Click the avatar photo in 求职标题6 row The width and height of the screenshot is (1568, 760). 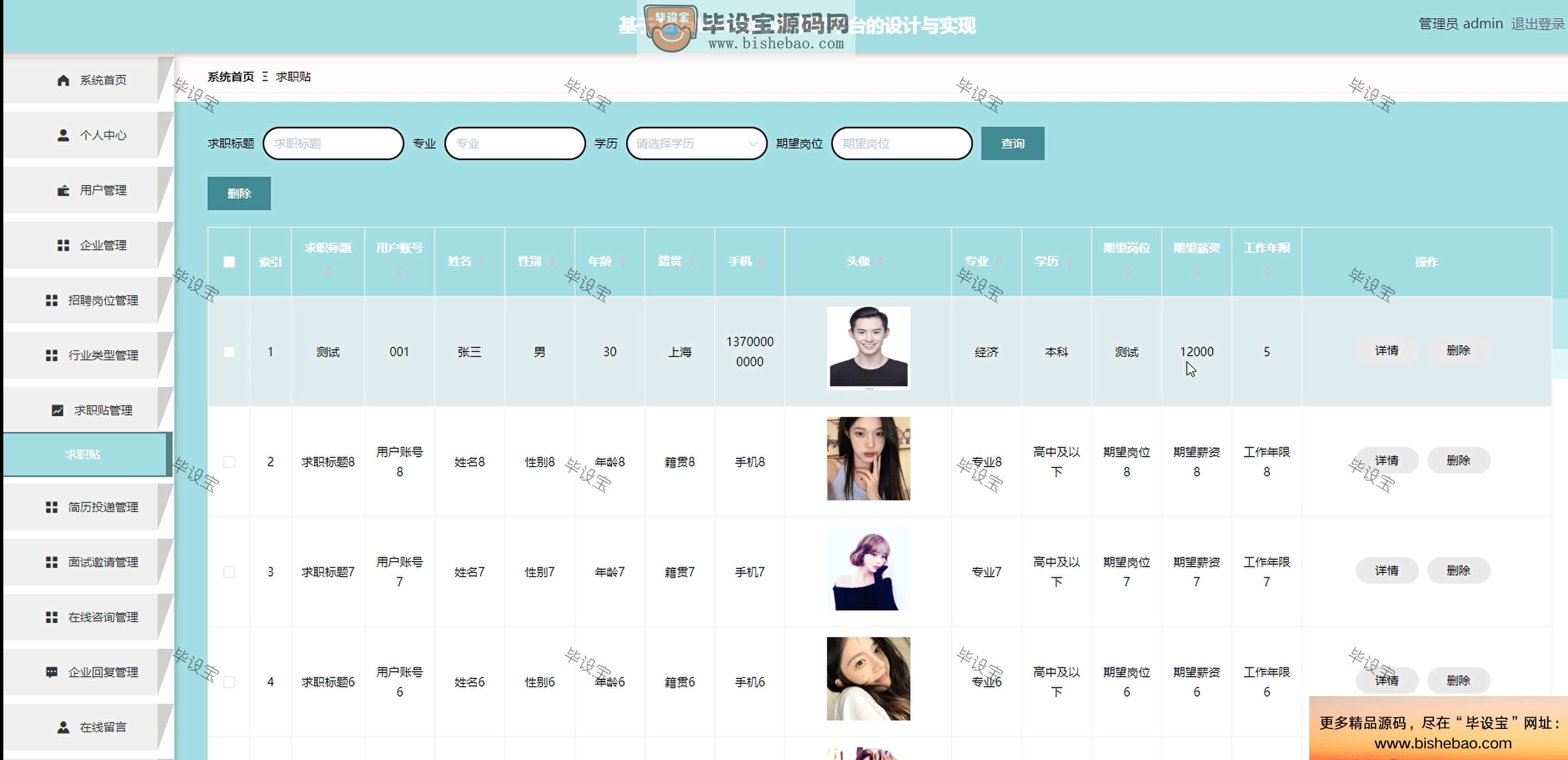[868, 679]
